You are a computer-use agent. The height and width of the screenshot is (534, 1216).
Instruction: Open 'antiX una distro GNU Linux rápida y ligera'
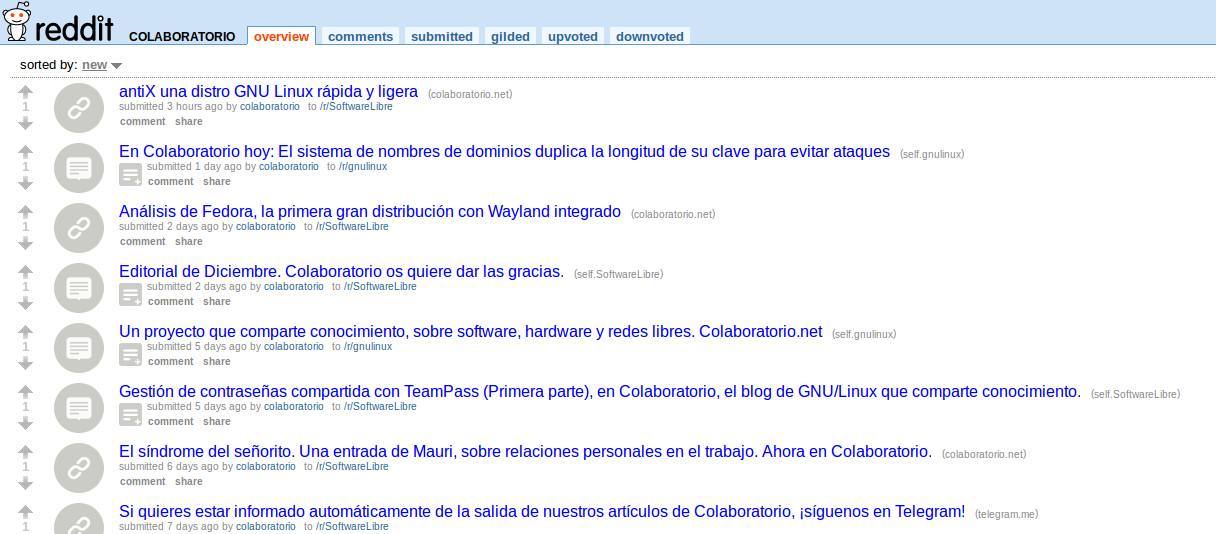(268, 92)
